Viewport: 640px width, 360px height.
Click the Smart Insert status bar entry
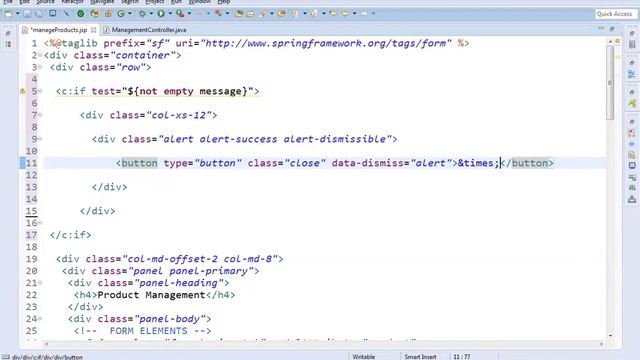coord(420,357)
